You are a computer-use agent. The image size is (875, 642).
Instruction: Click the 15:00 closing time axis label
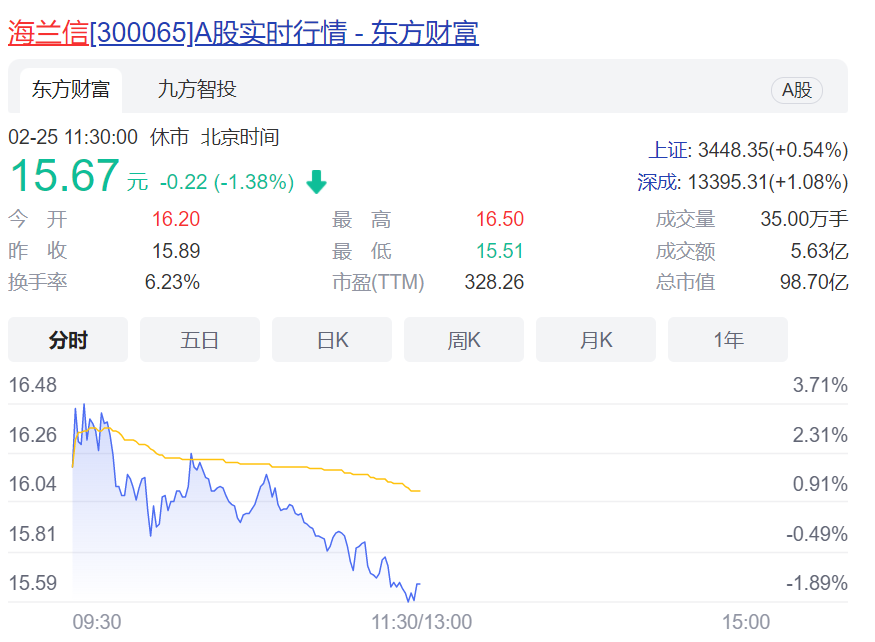pyautogui.click(x=746, y=622)
